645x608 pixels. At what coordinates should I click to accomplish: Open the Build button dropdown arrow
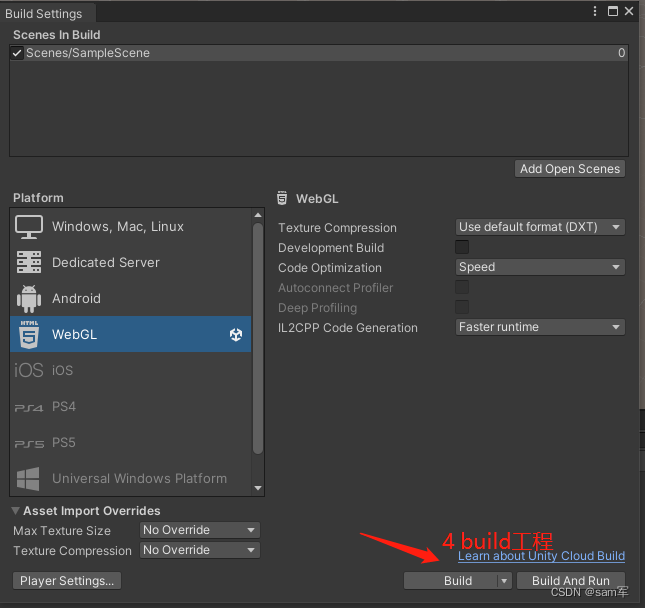[x=504, y=581]
